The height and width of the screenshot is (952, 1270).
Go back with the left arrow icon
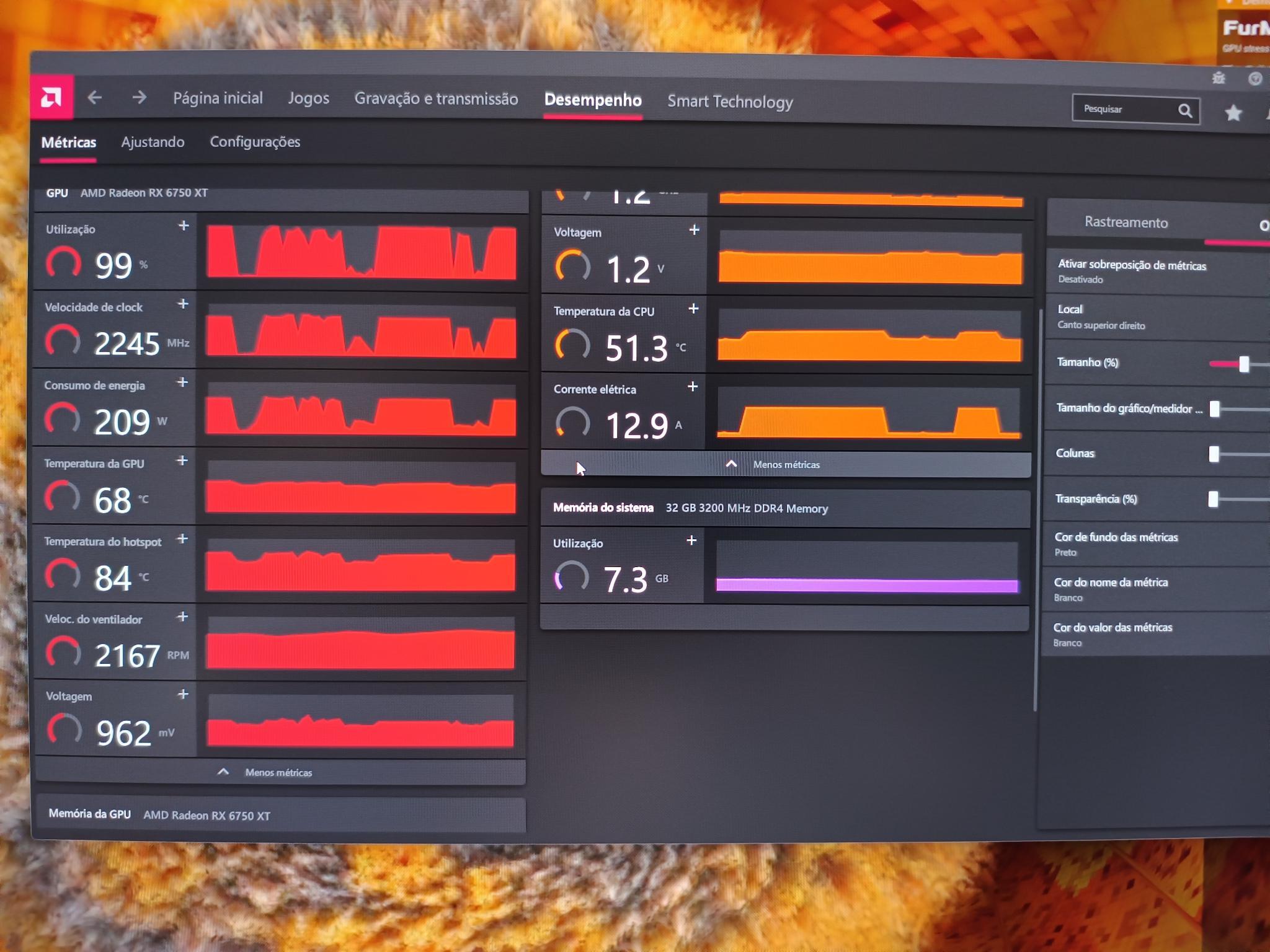(x=94, y=97)
